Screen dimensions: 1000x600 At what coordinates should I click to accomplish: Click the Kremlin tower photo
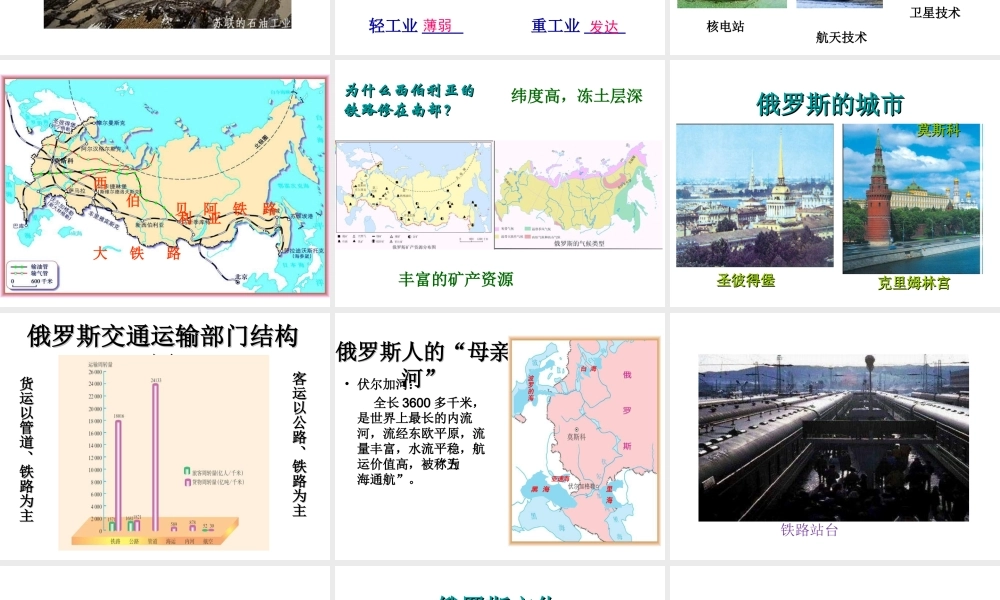coord(912,199)
